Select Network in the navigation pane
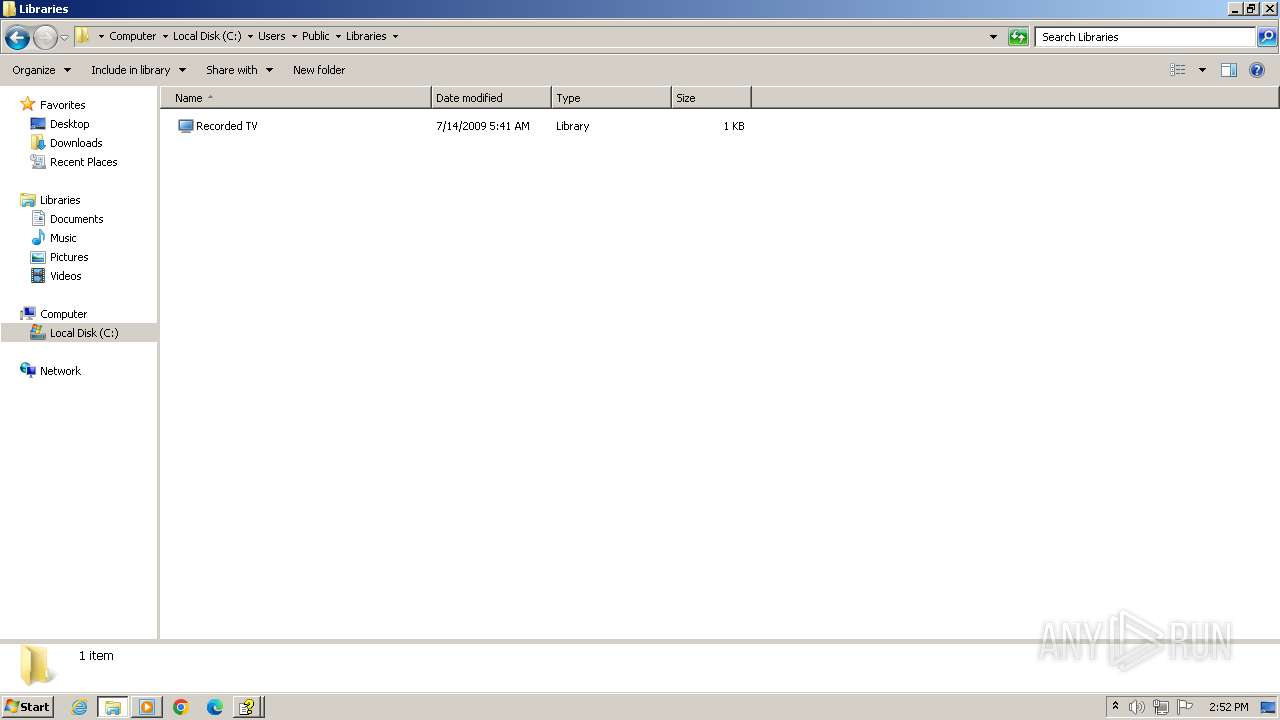 click(x=60, y=371)
